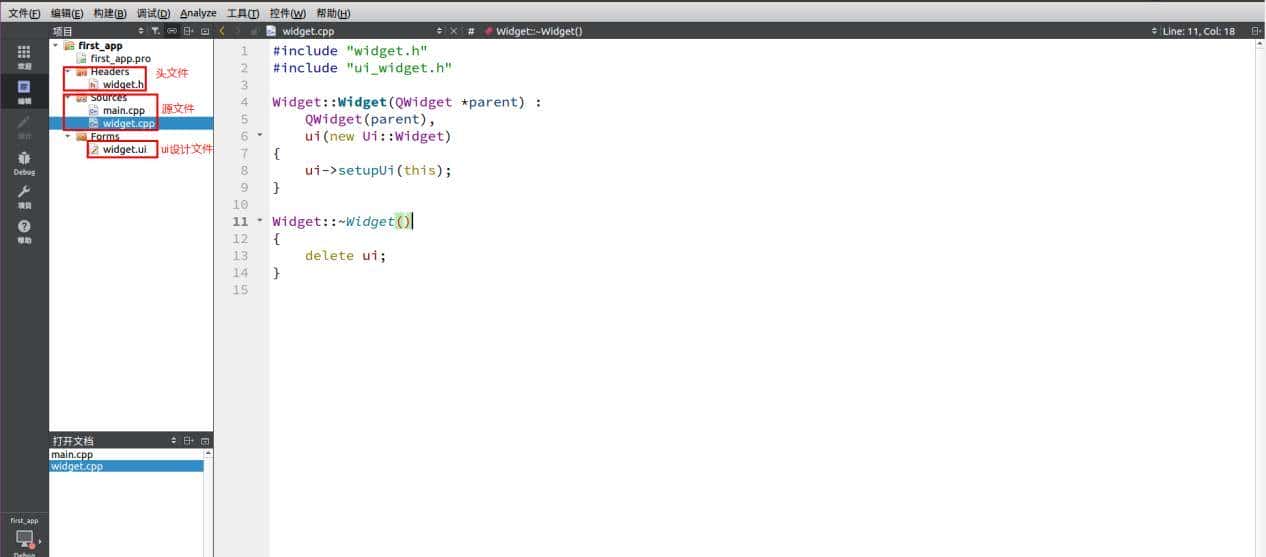Viewport: 1266px width, 557px height.
Task: Fold the destructor code block at line 11
Action: click(x=260, y=220)
